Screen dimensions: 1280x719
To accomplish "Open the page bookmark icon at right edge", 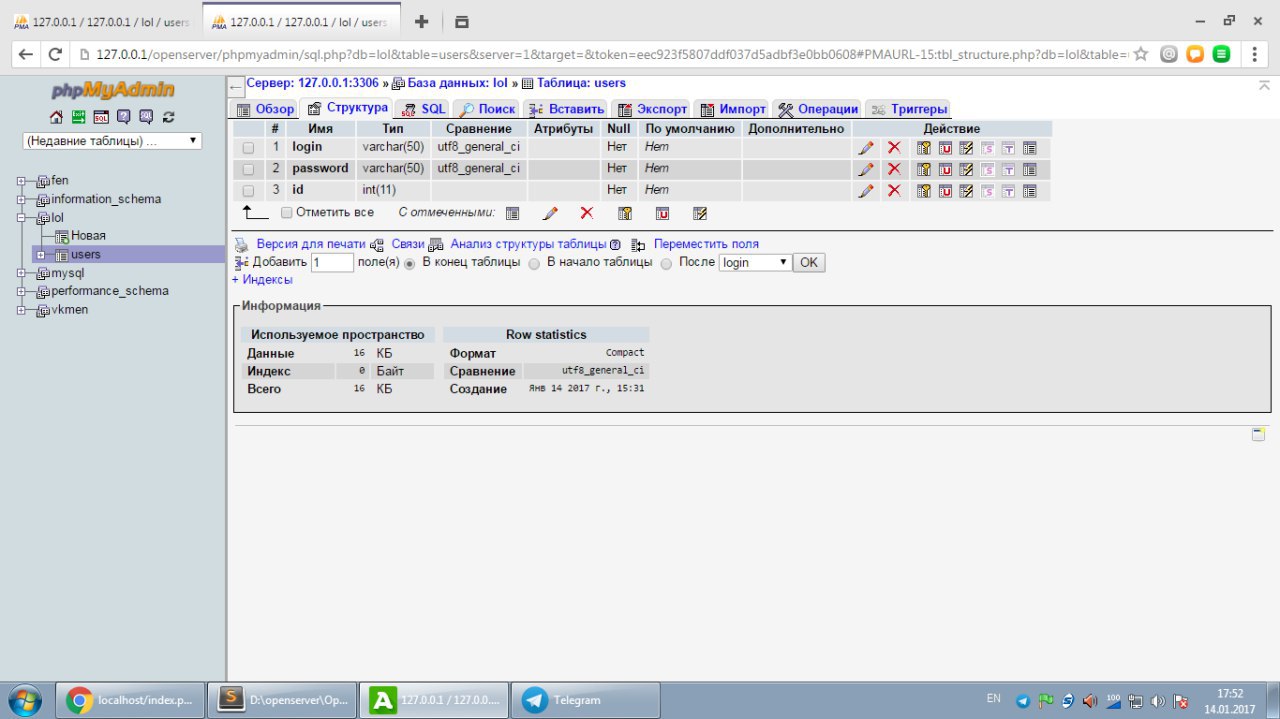I will pyautogui.click(x=1259, y=434).
